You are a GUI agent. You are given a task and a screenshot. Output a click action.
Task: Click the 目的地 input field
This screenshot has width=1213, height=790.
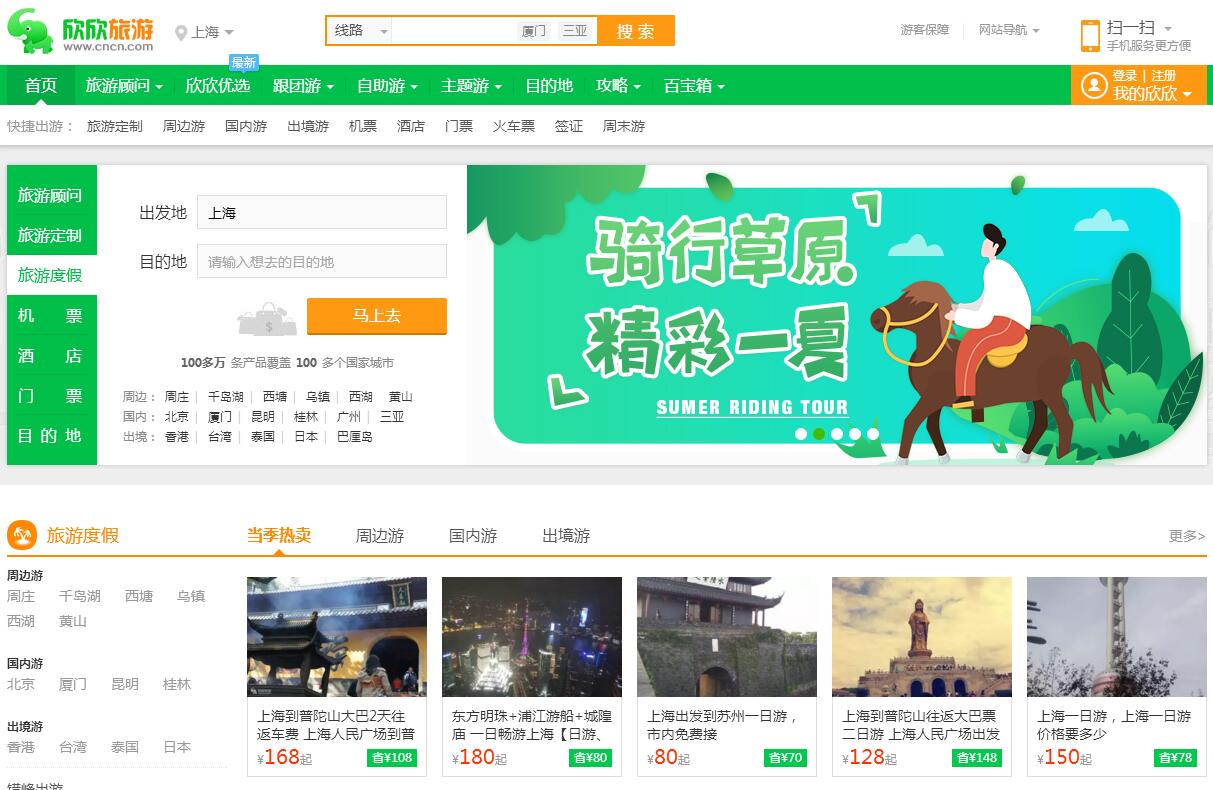pyautogui.click(x=321, y=262)
